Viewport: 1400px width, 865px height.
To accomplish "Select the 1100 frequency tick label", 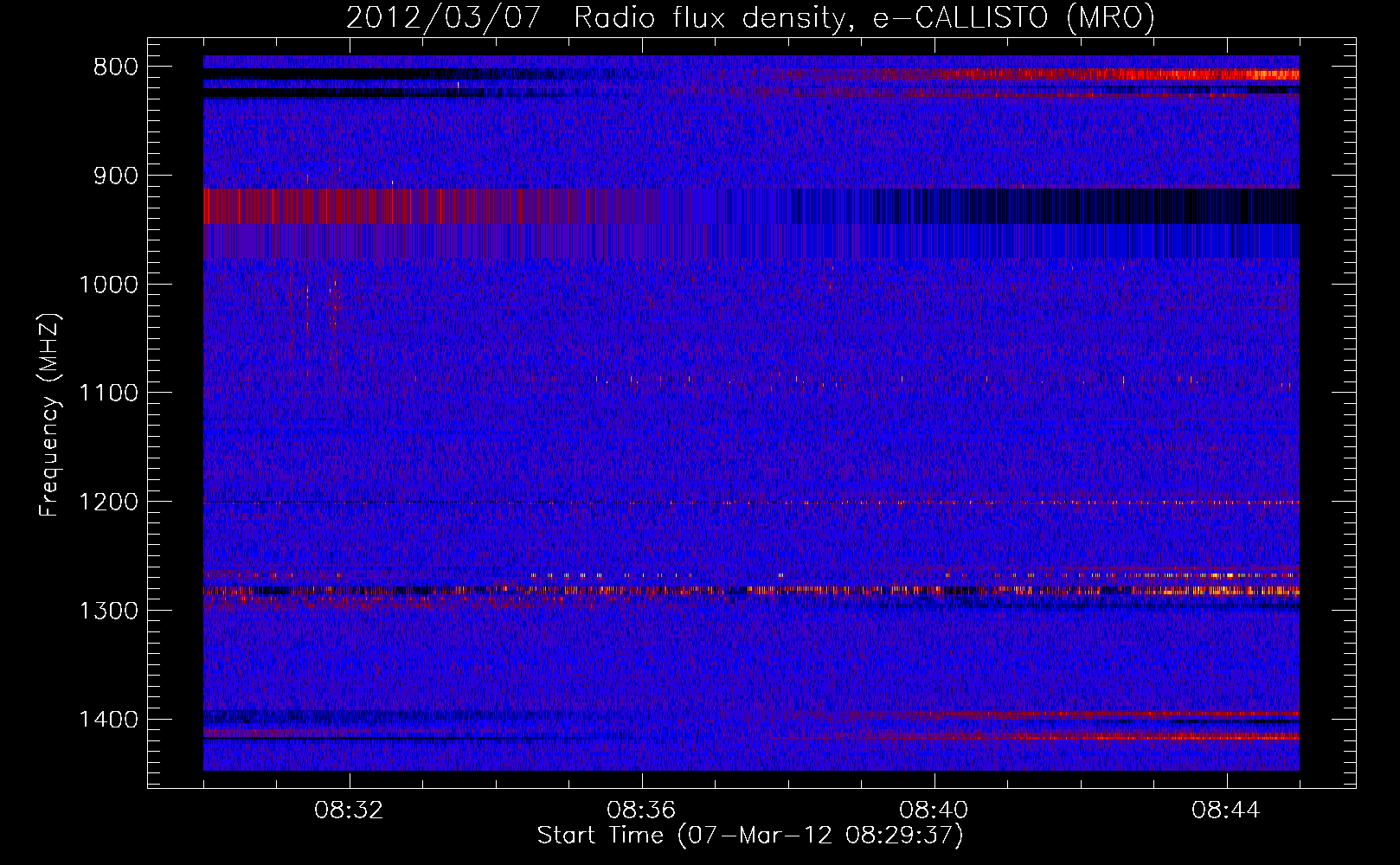I will click(108, 394).
